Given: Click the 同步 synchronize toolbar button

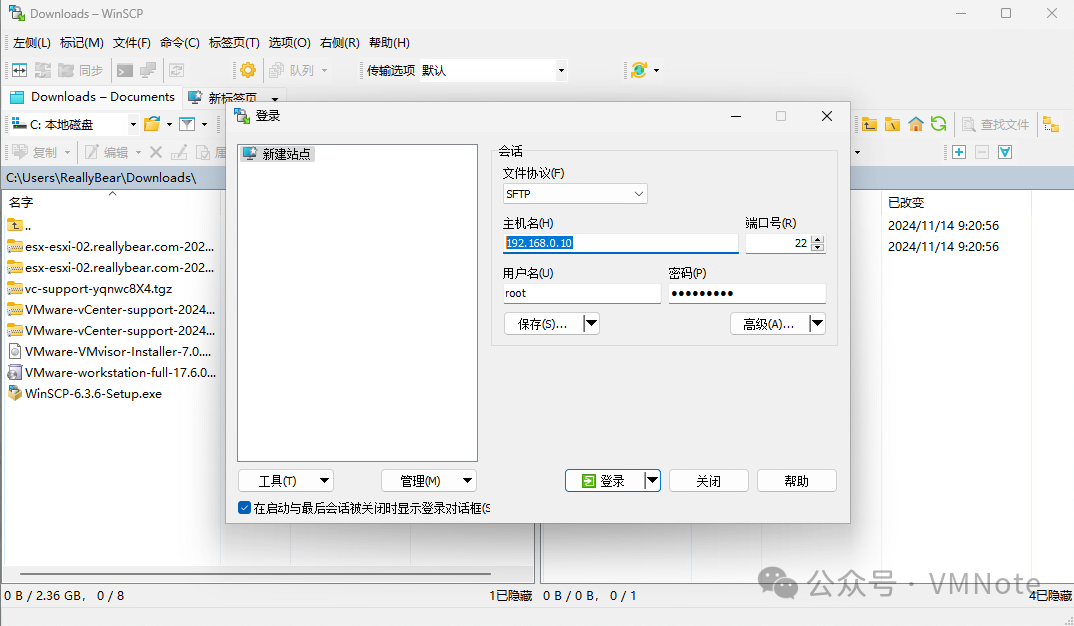Looking at the screenshot, I should click(x=81, y=70).
